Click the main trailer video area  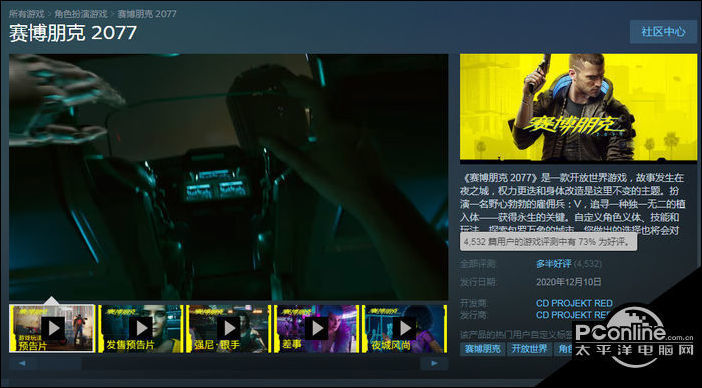(x=228, y=177)
